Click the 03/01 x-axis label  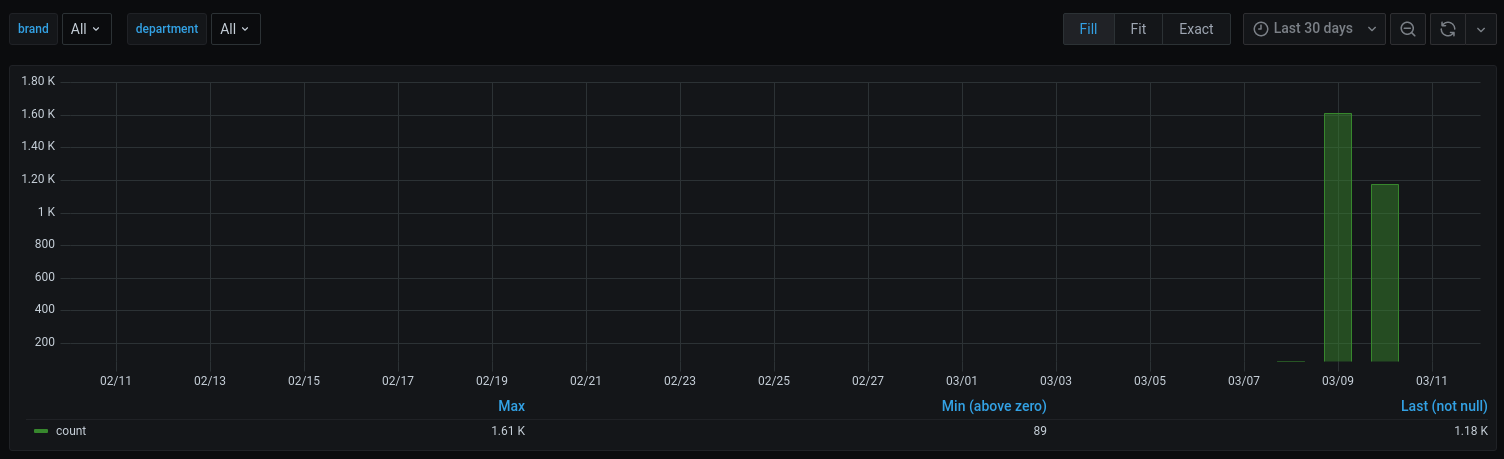click(962, 381)
